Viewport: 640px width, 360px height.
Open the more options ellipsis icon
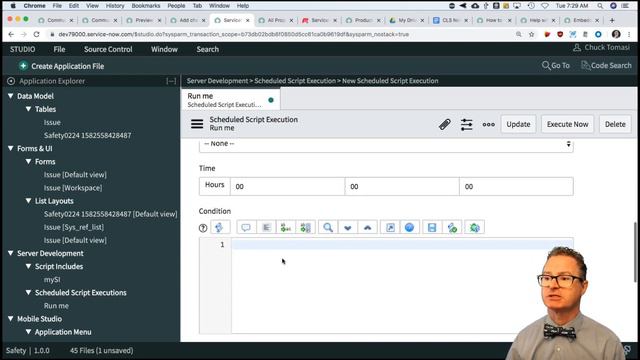[x=489, y=124]
